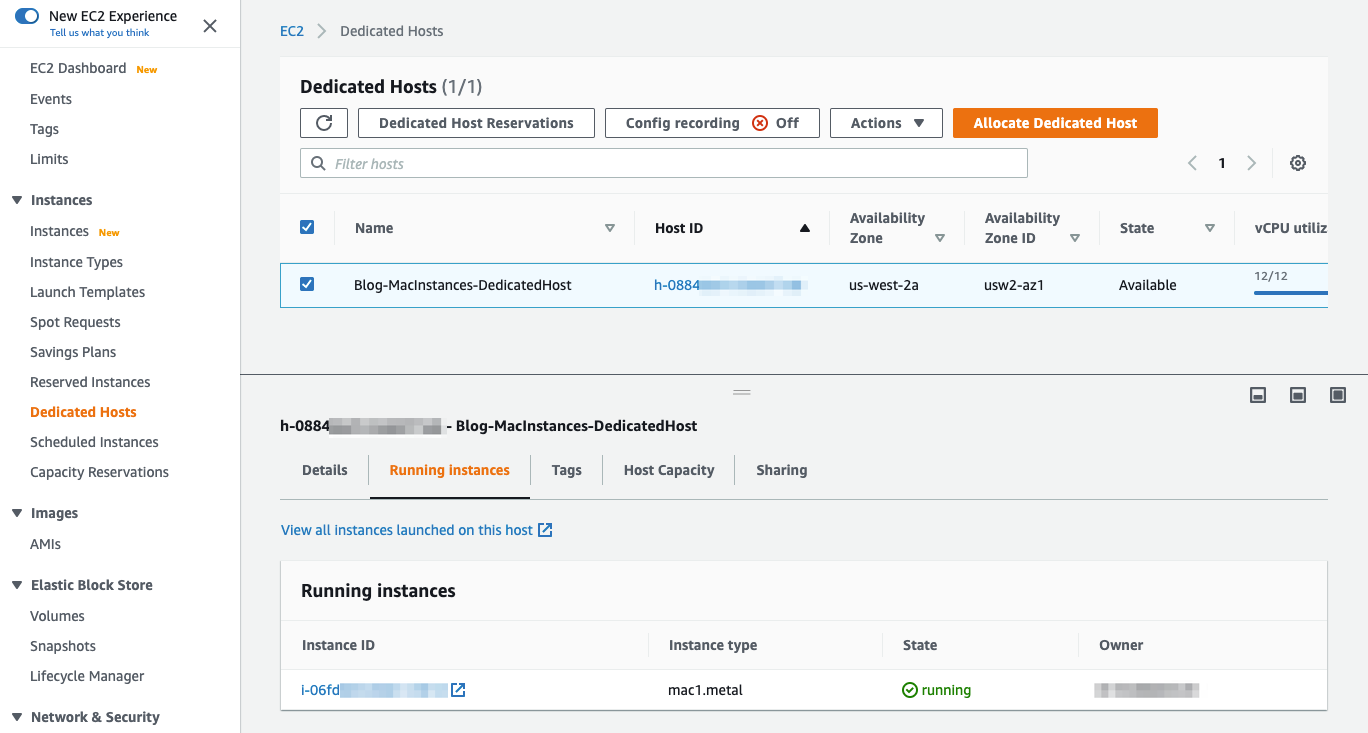Refresh the Dedicated Hosts table
This screenshot has width=1368, height=733.
(323, 122)
